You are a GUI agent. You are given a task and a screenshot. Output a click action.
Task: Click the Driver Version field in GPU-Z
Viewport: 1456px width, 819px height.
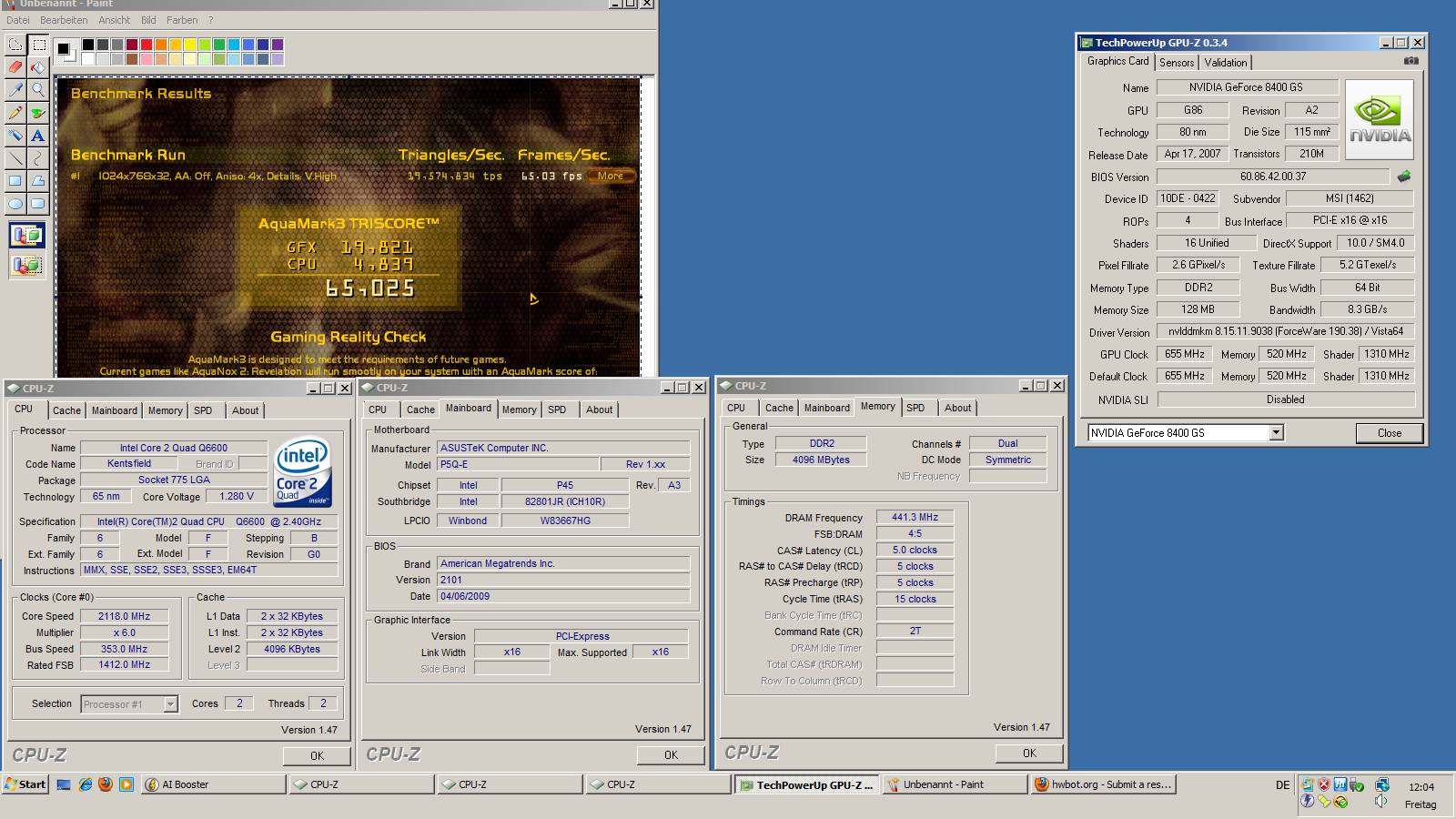click(1286, 332)
